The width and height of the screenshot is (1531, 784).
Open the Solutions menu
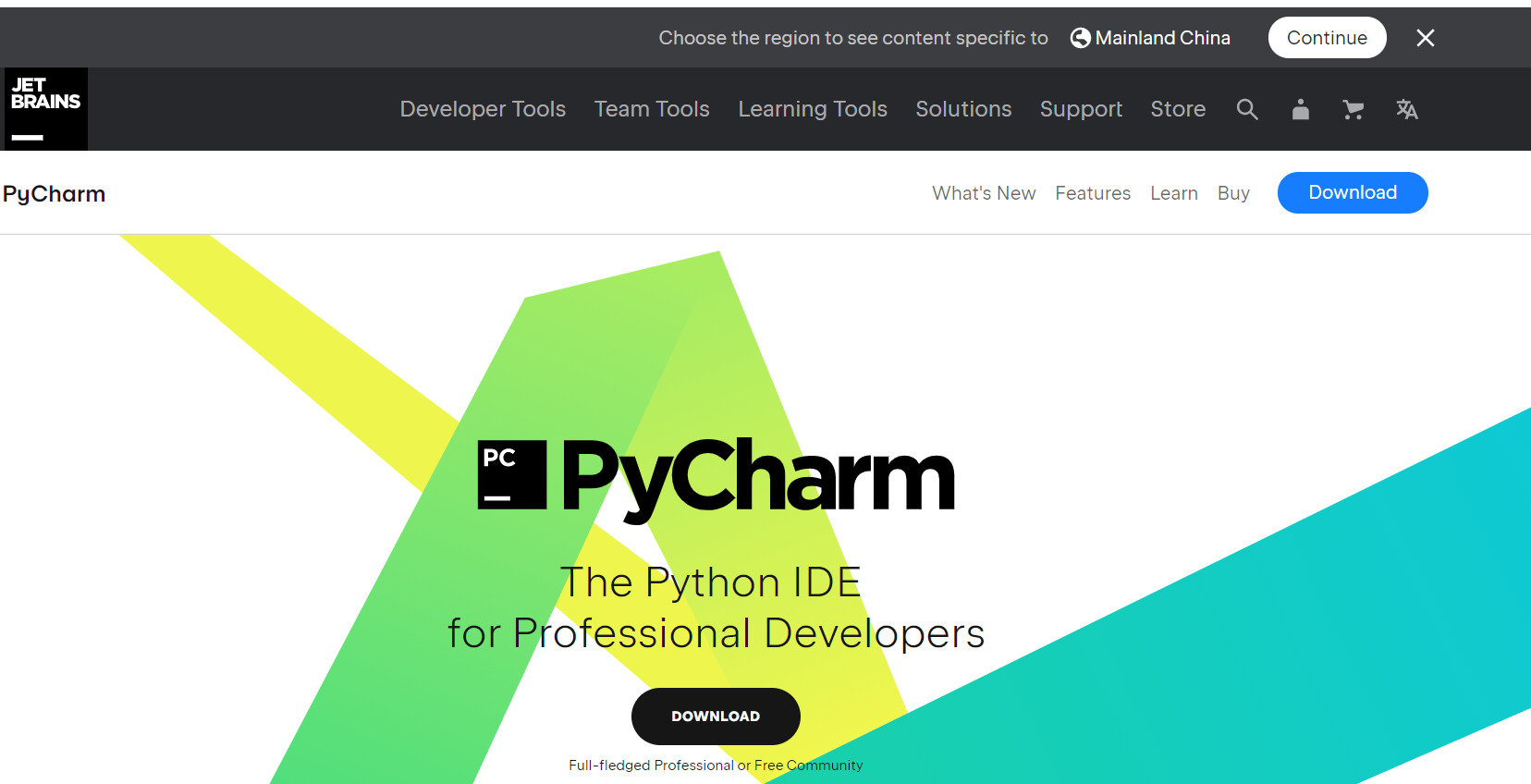click(x=963, y=109)
